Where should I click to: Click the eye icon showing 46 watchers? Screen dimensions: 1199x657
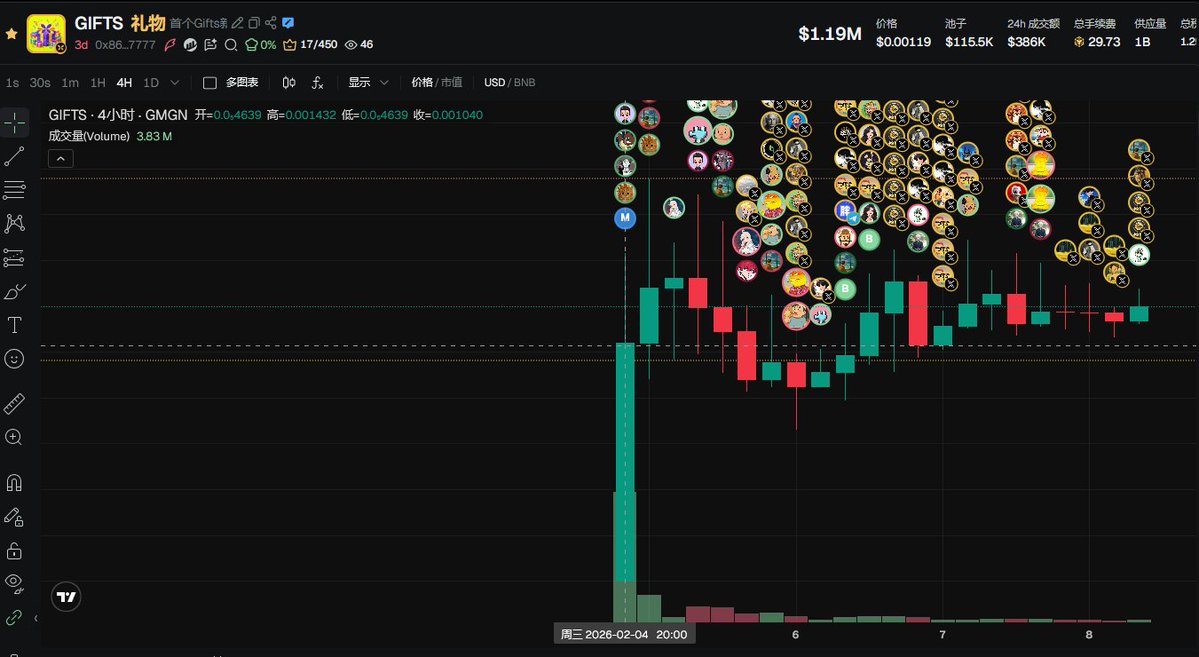[359, 44]
